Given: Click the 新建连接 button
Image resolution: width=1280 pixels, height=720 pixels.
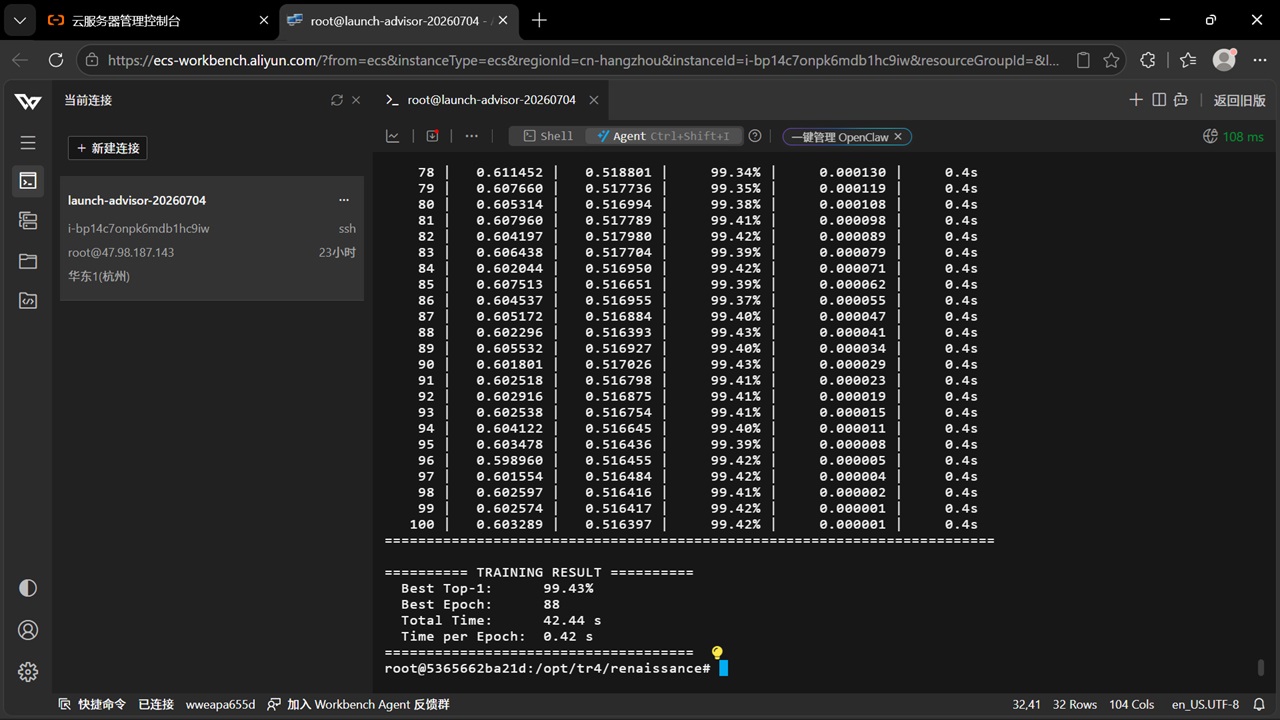Looking at the screenshot, I should 108,148.
